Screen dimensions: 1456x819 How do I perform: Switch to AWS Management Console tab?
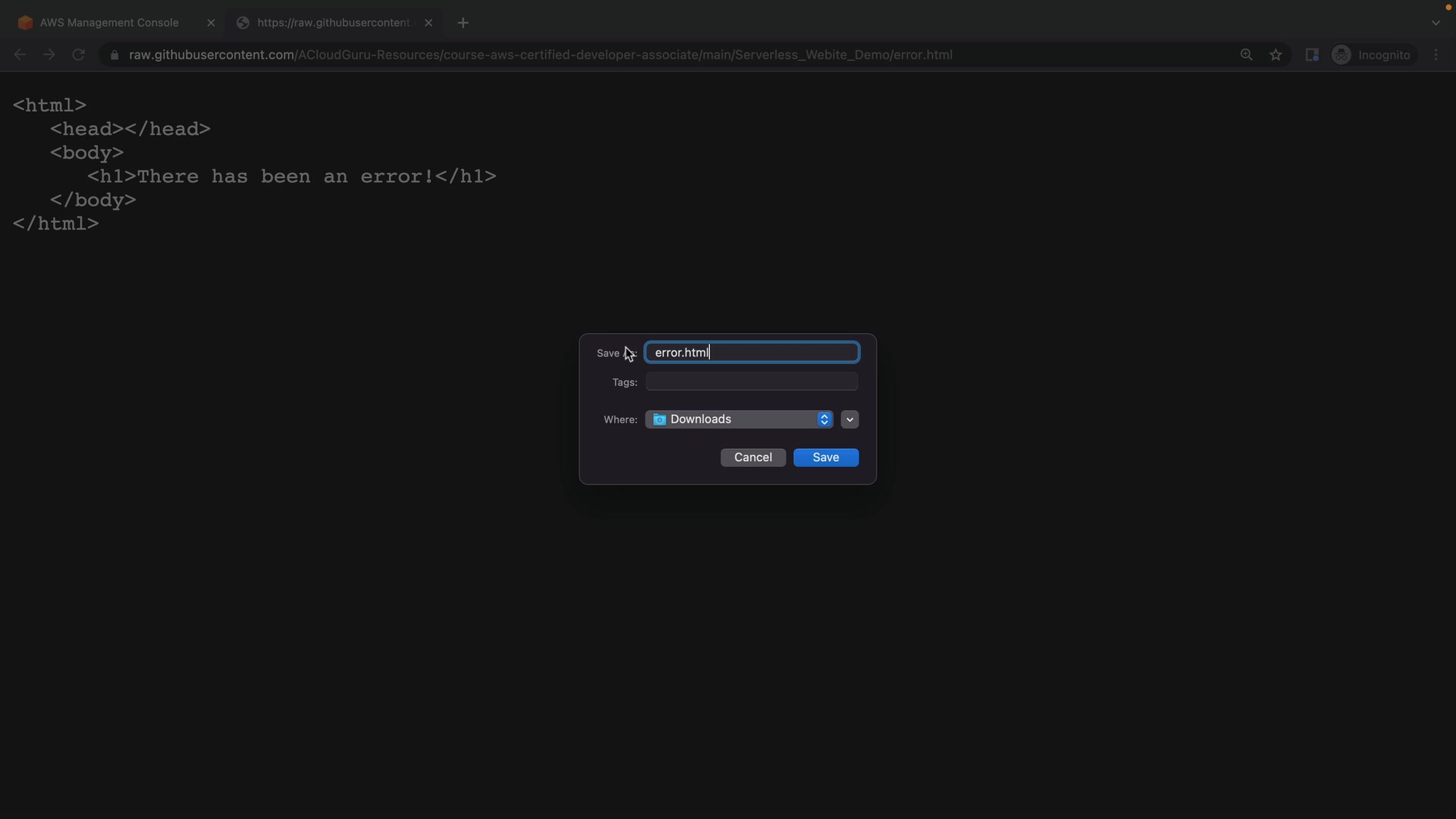click(109, 23)
